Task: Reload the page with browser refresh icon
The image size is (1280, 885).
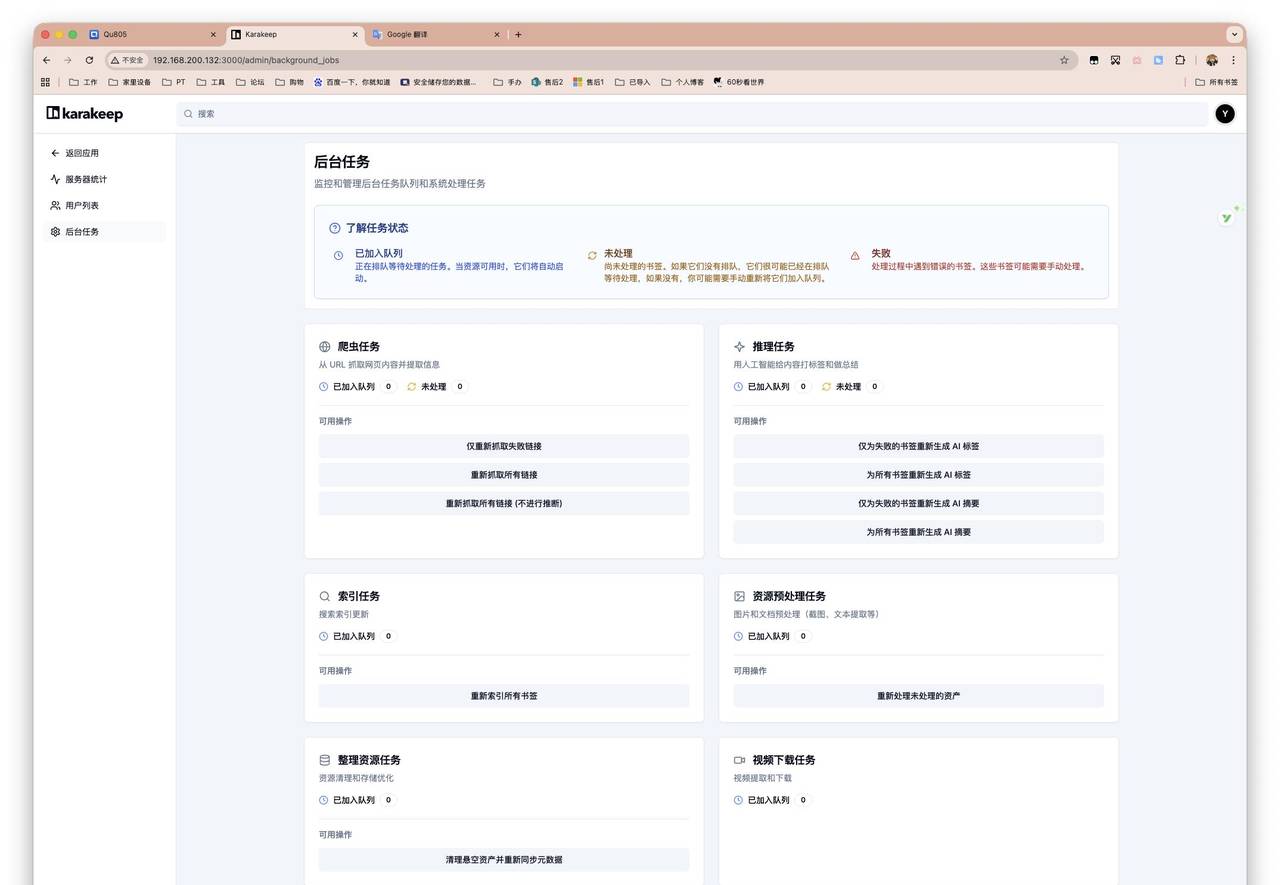Action: click(x=89, y=60)
